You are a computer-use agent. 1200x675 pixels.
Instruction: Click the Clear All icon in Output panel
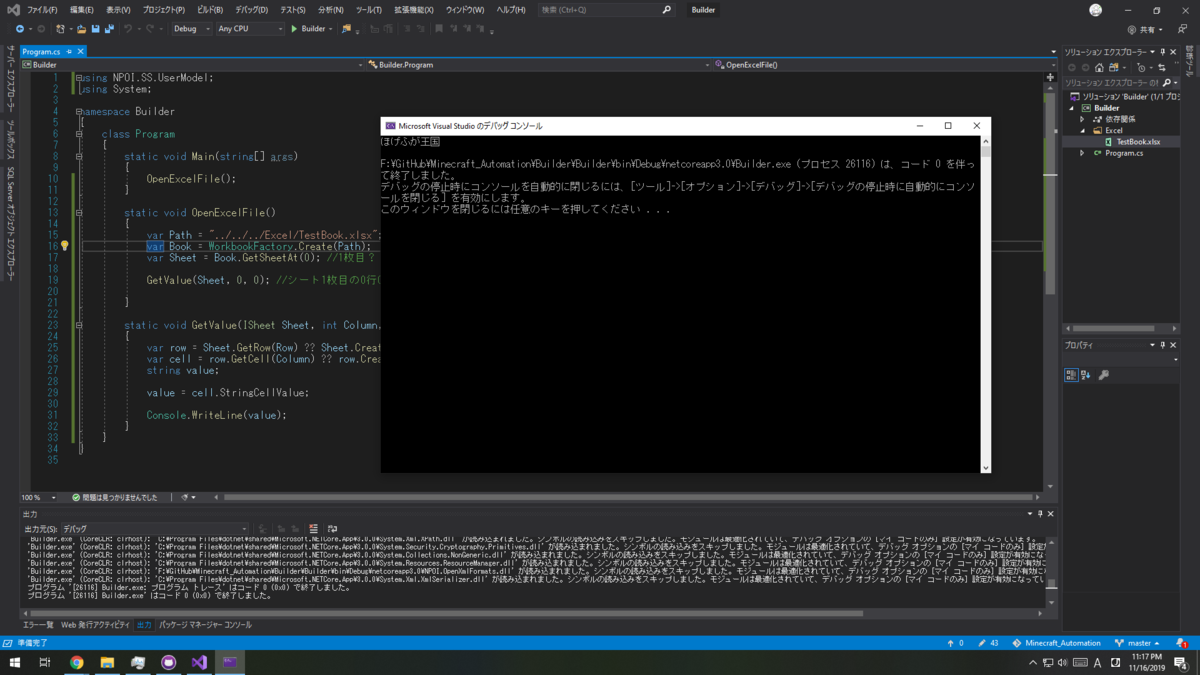coord(314,528)
